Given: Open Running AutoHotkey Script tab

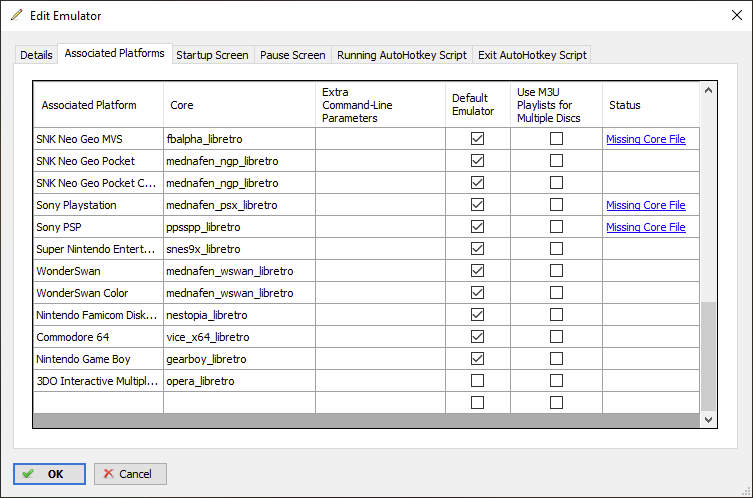Looking at the screenshot, I should [x=401, y=55].
